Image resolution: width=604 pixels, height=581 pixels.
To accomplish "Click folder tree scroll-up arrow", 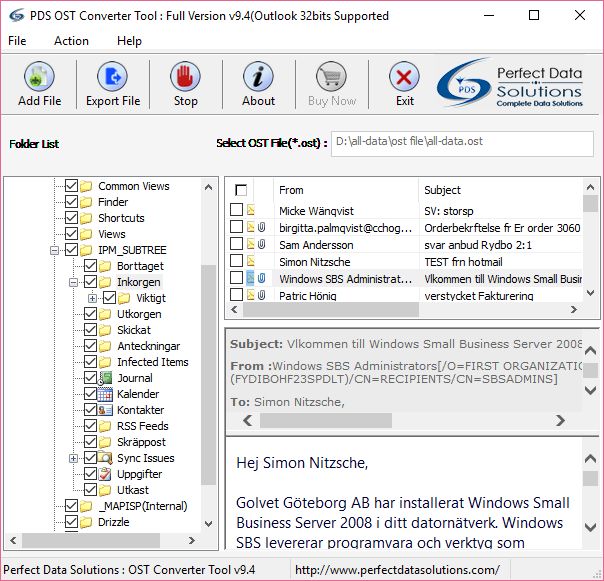I will [208, 187].
